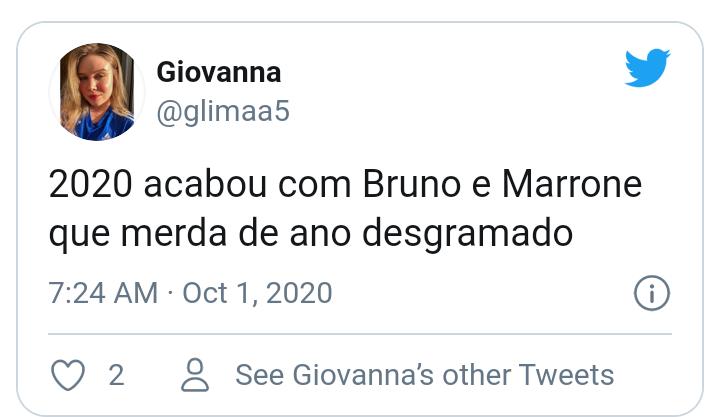Open Giovanna's profile picture
Viewport: 720px width, 417px height.
[97, 92]
